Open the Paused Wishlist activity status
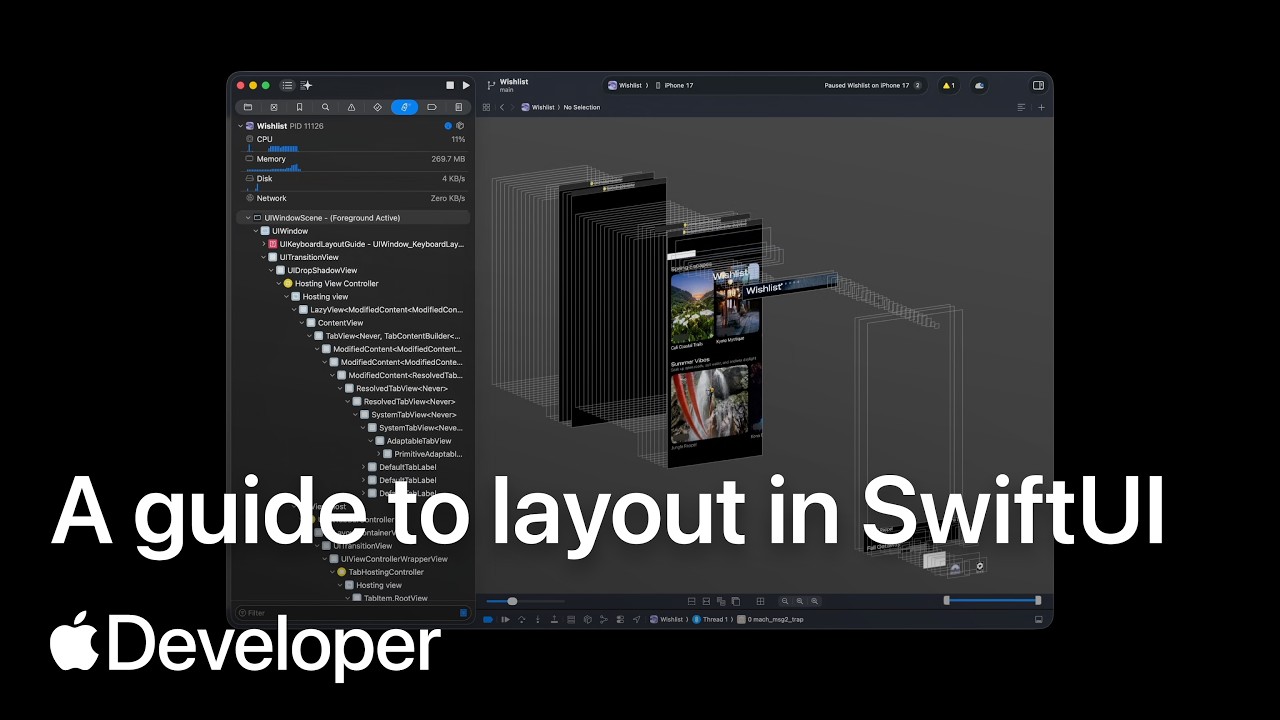1280x720 pixels. coord(867,86)
